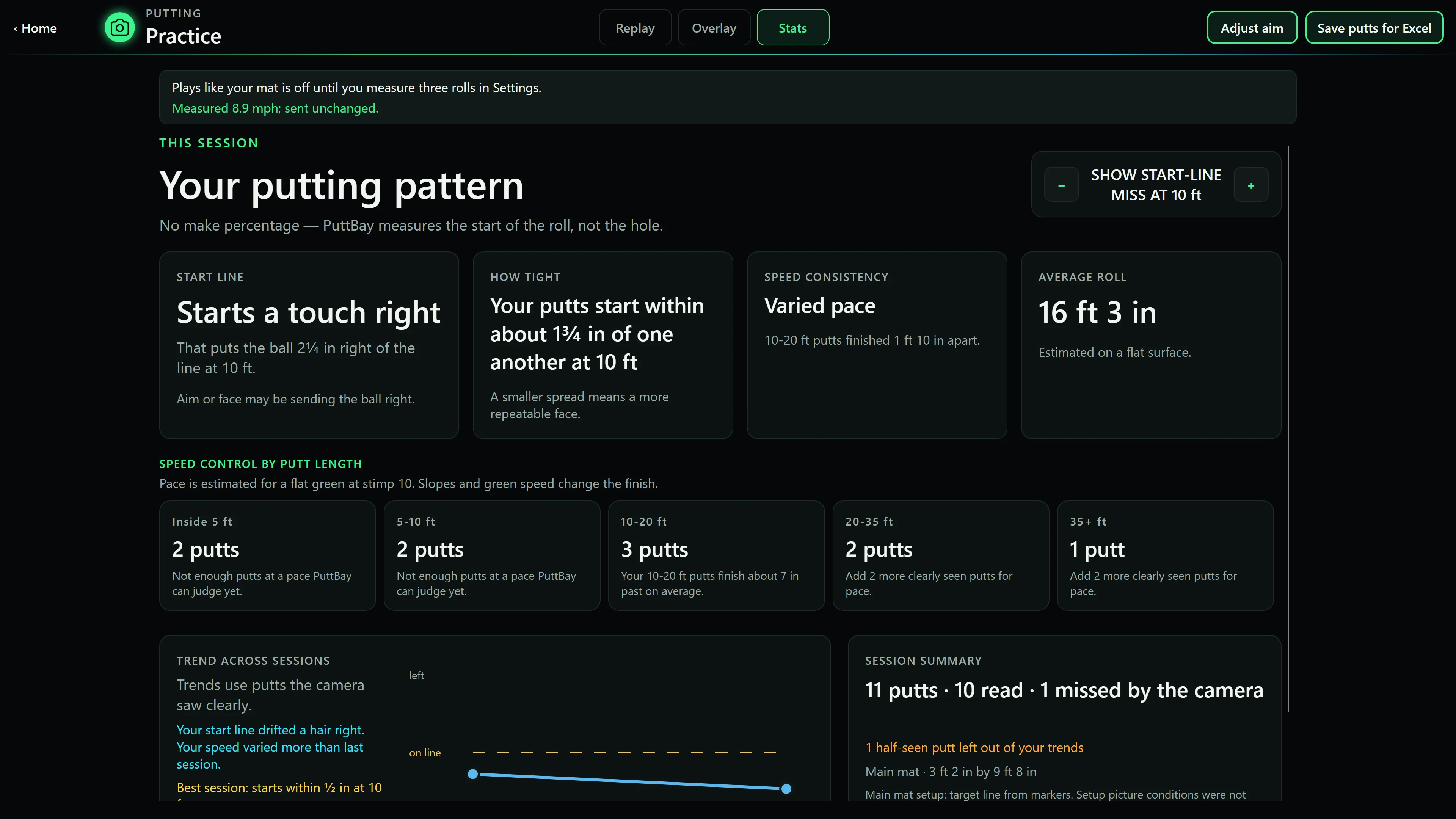Open the Start Line card
The height and width of the screenshot is (819, 1456).
pos(309,345)
